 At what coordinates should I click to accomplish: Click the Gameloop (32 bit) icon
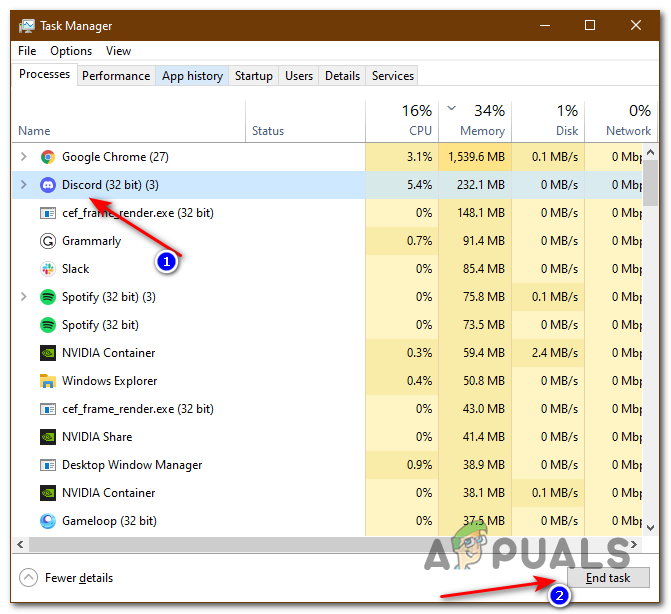tap(48, 521)
